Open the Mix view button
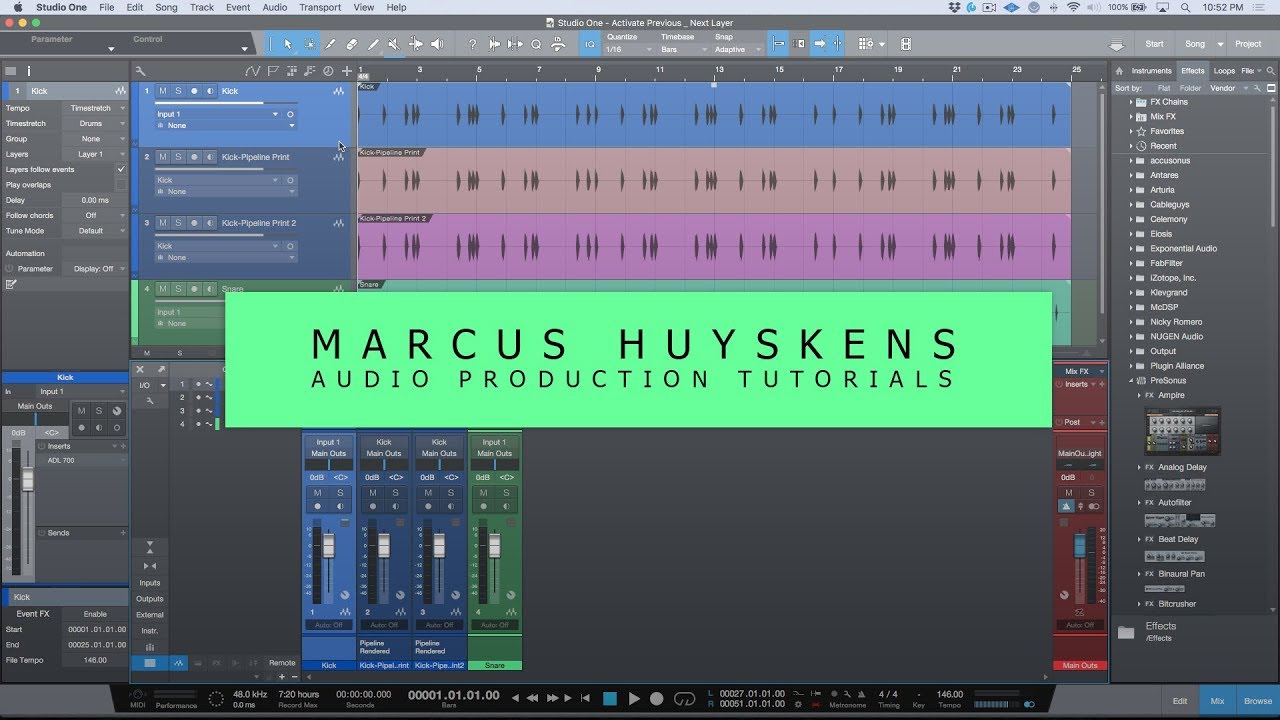1280x720 pixels. coord(1217,701)
